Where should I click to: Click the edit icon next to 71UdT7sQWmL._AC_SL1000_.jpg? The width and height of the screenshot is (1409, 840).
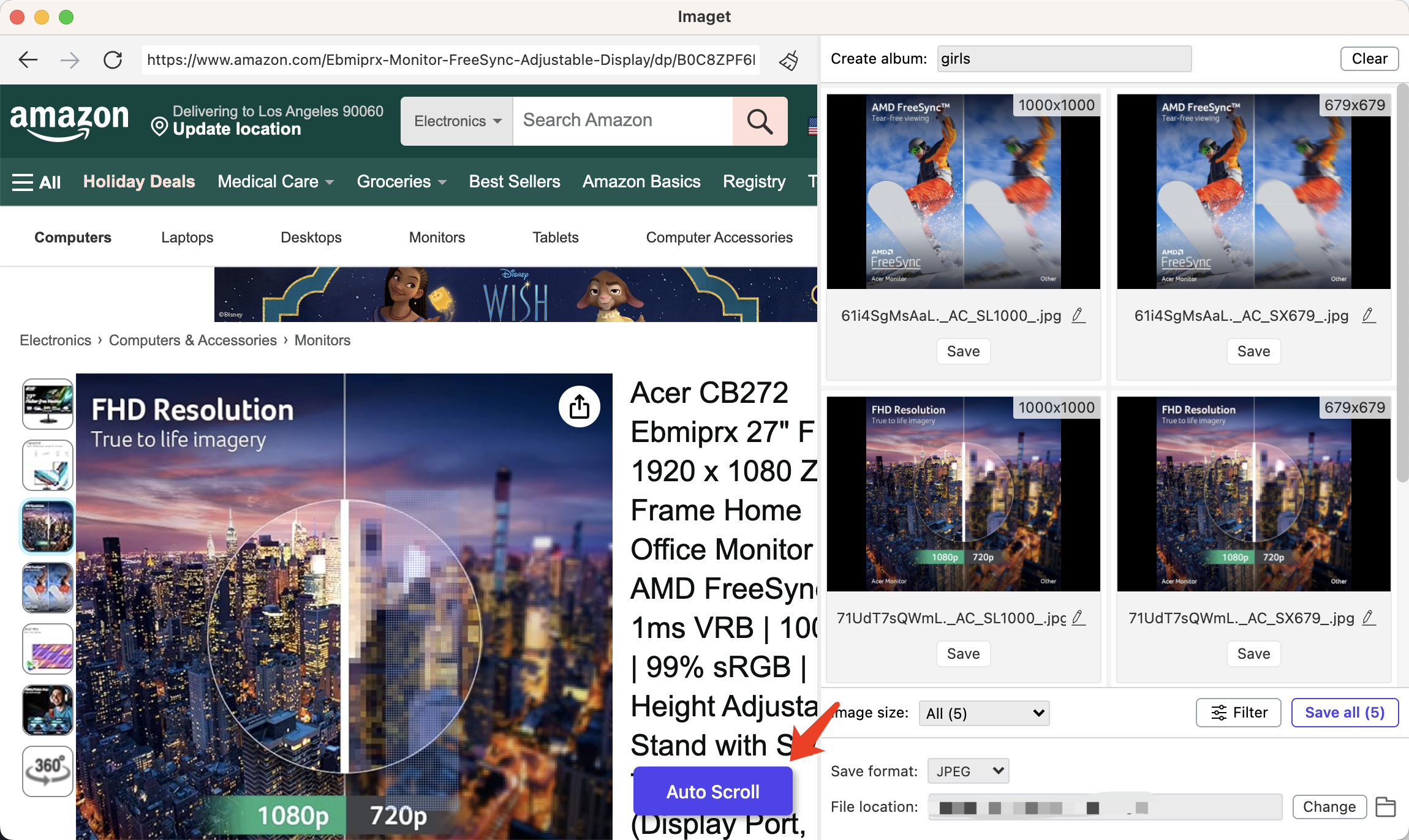click(x=1078, y=617)
